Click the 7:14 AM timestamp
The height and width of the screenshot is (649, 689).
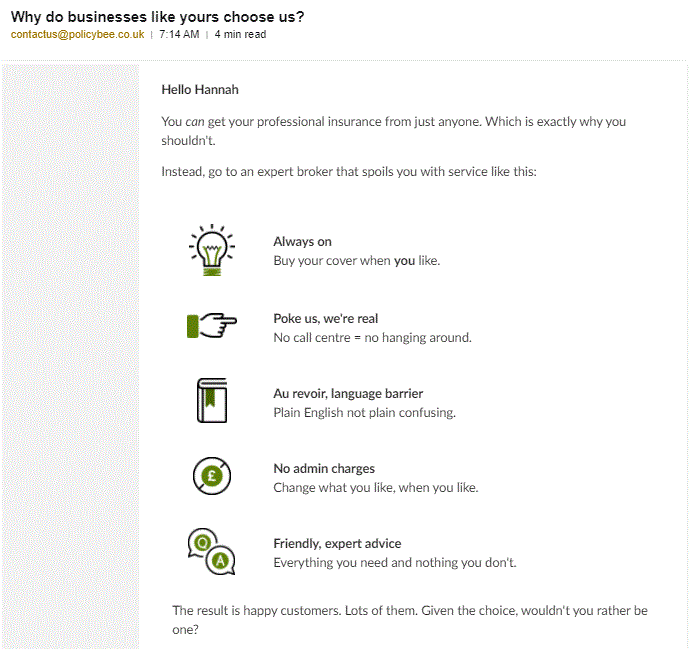(x=179, y=34)
